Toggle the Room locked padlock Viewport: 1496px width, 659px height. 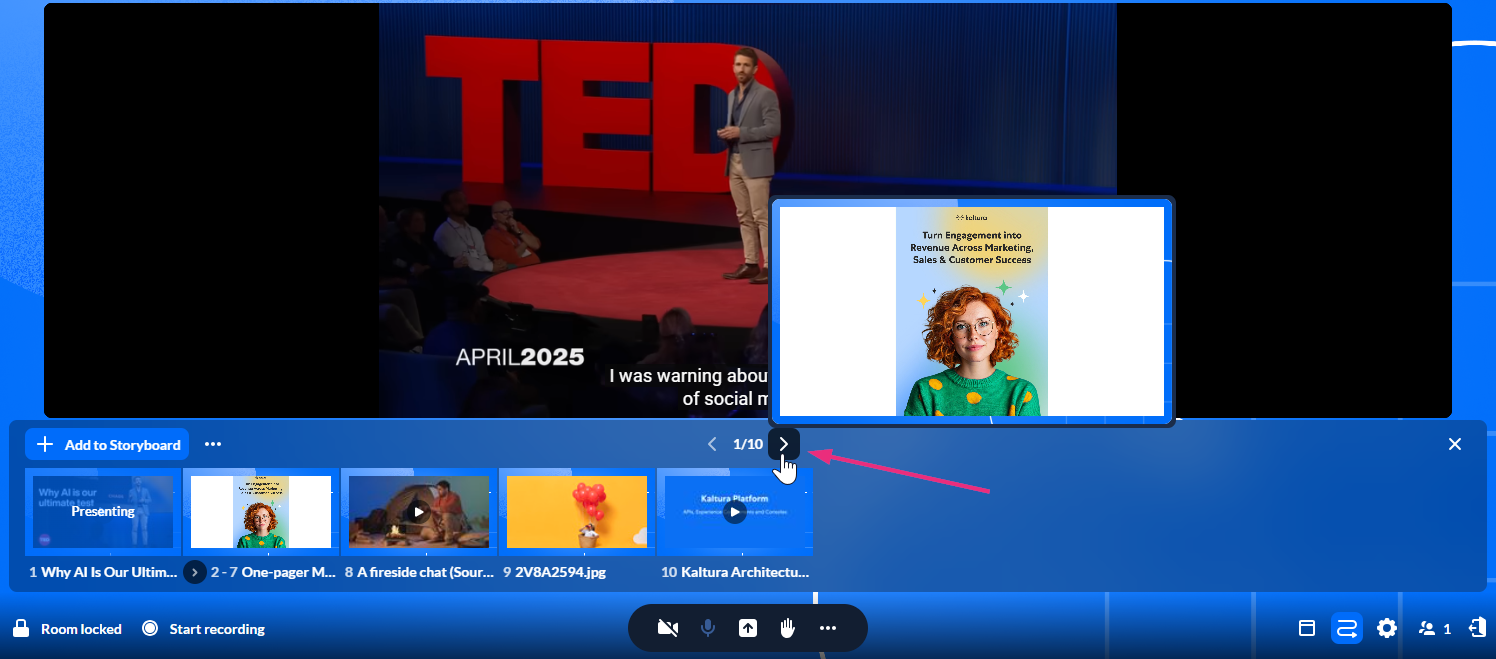20,629
